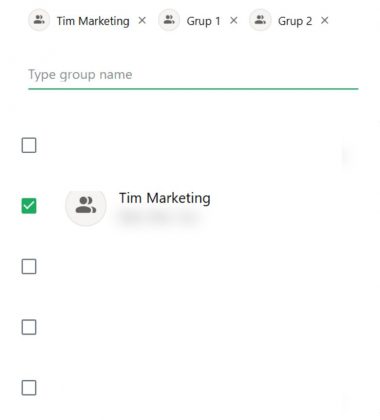Click the blurred subtitle under Tim Marketing
380x420 pixels.
[x=159, y=218]
